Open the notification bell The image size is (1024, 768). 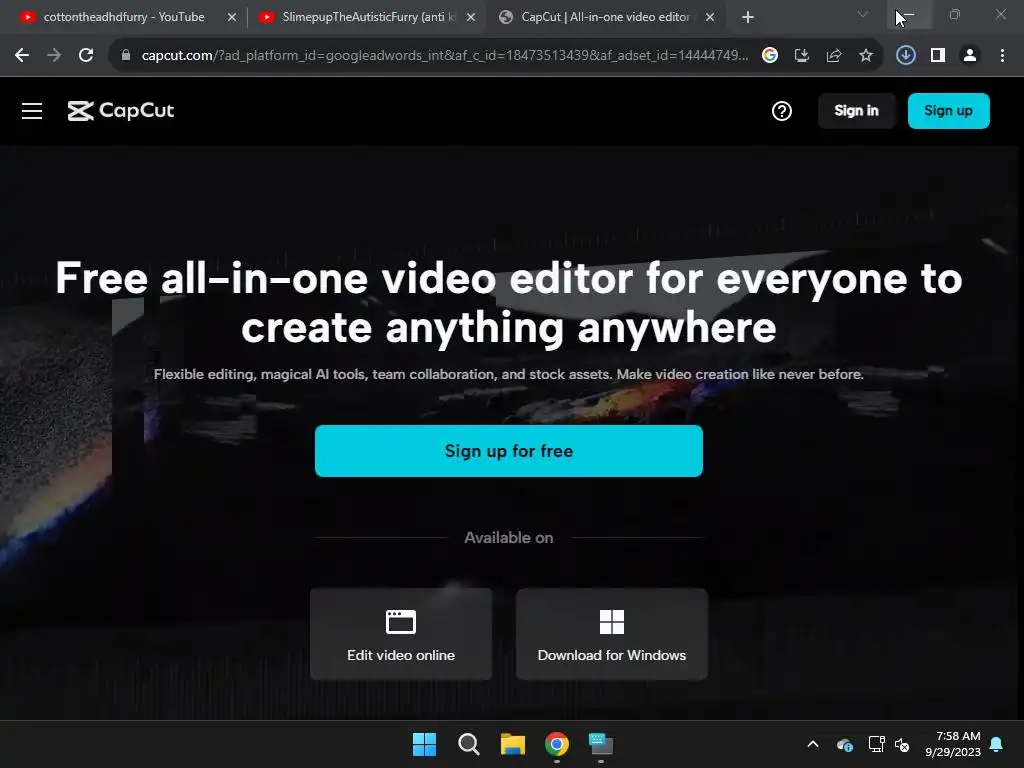(x=997, y=744)
